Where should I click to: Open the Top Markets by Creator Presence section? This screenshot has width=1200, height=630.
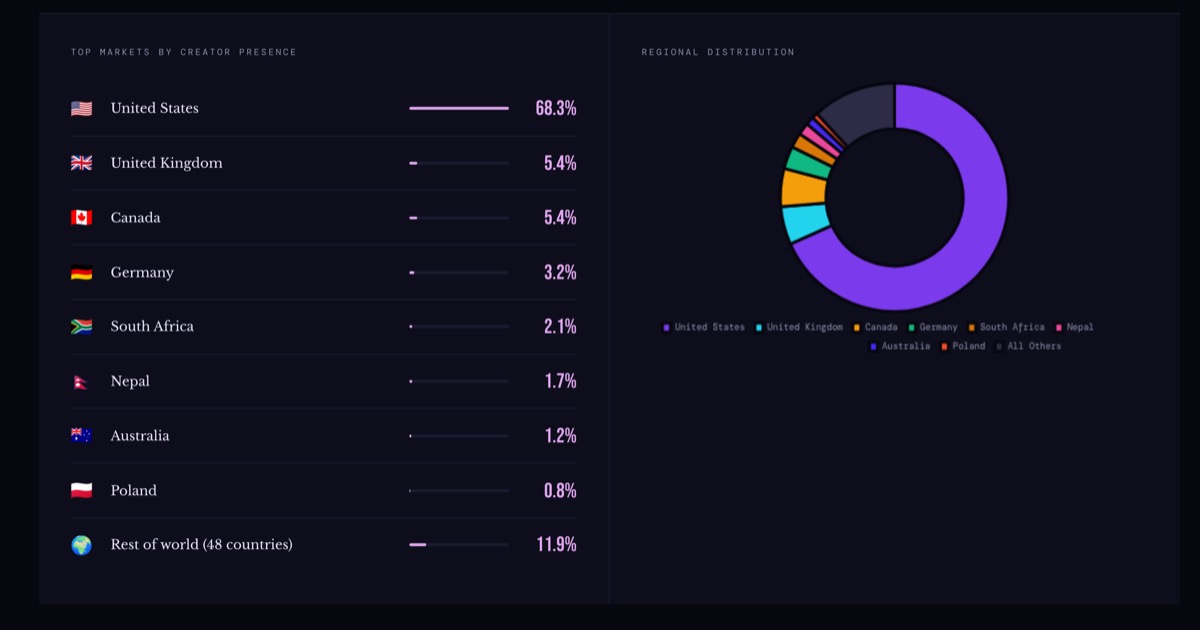(x=183, y=52)
